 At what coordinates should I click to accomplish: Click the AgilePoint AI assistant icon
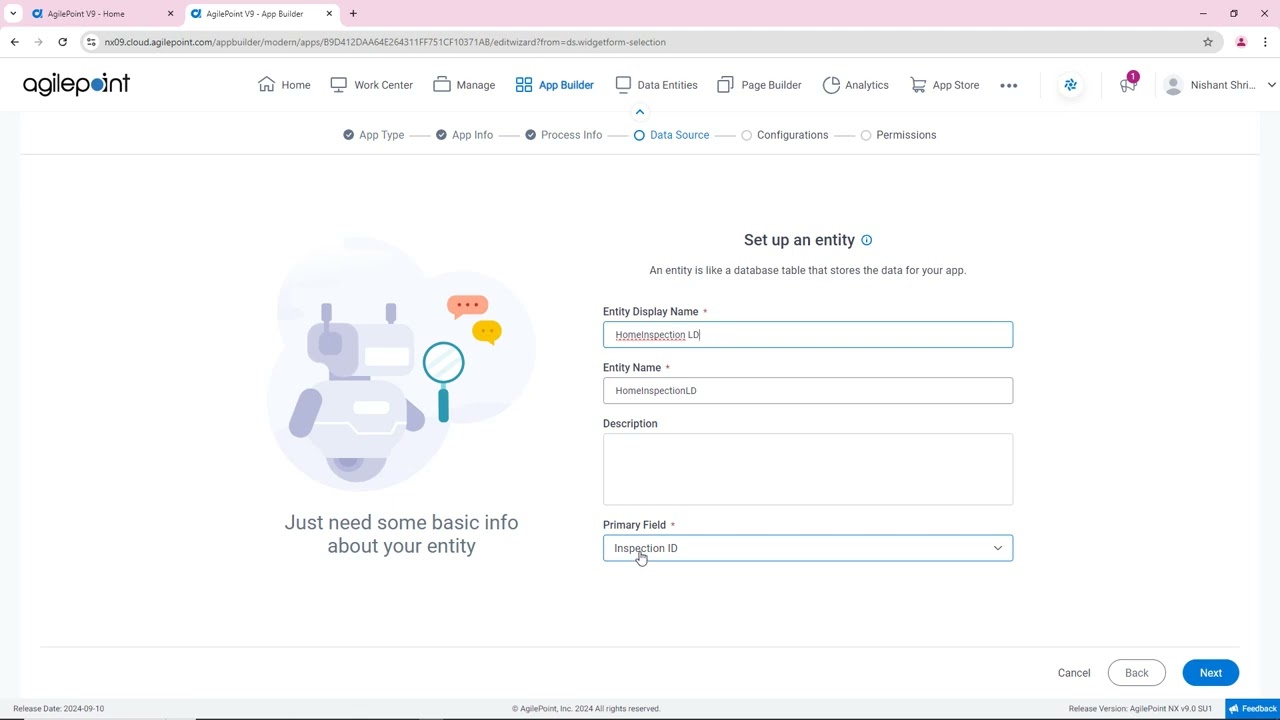coord(1071,85)
